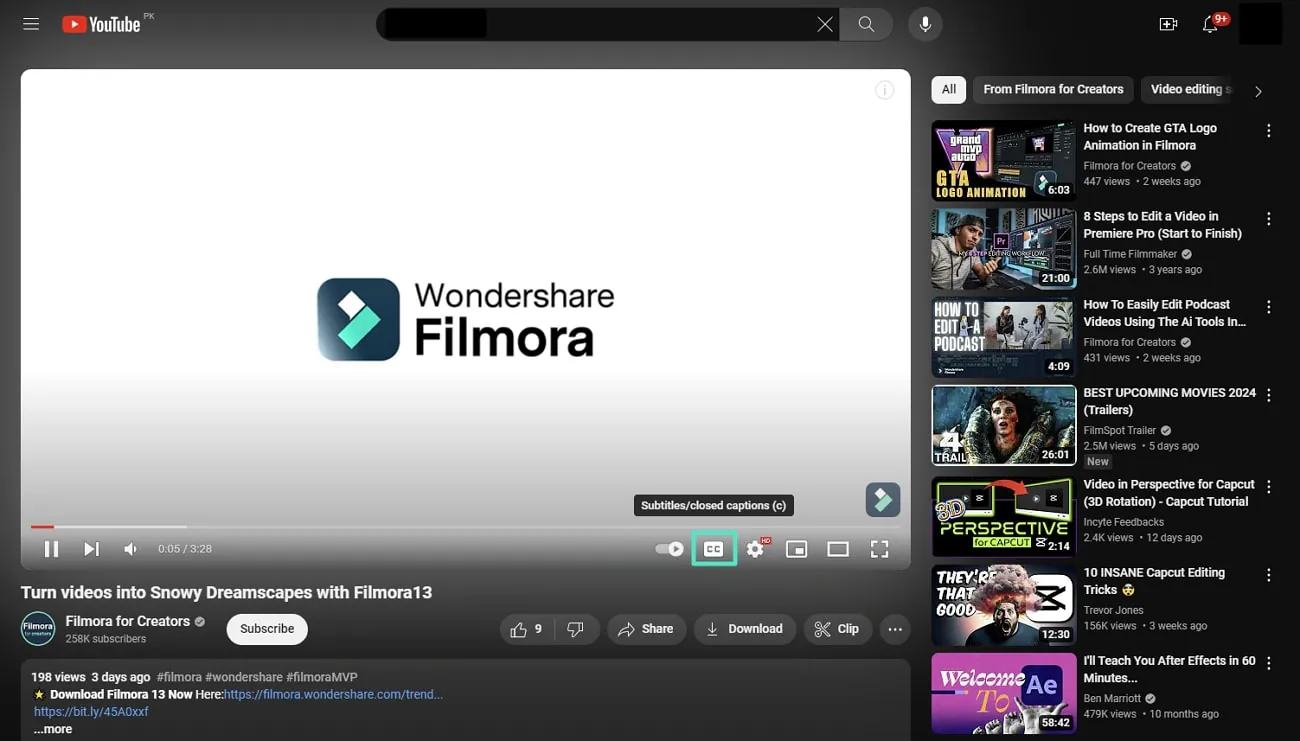Open options for 10 INSANE Capcut Editing Tricks
This screenshot has width=1300, height=741.
tap(1268, 575)
